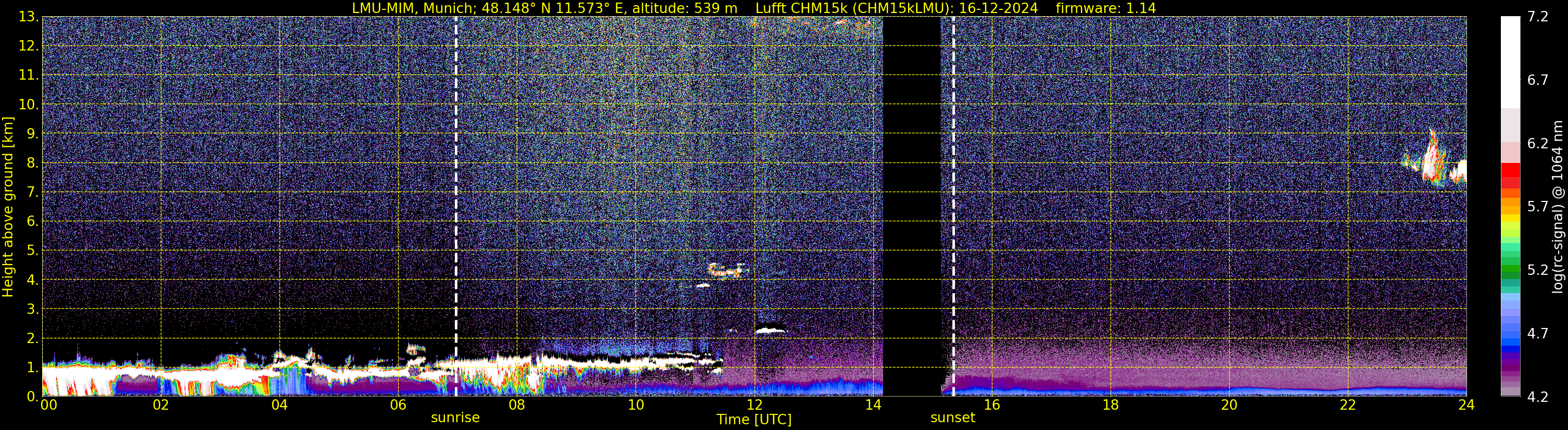This screenshot has width=1568, height=430.
Task: Click the '5.7' colorbar value
Action: click(1538, 207)
